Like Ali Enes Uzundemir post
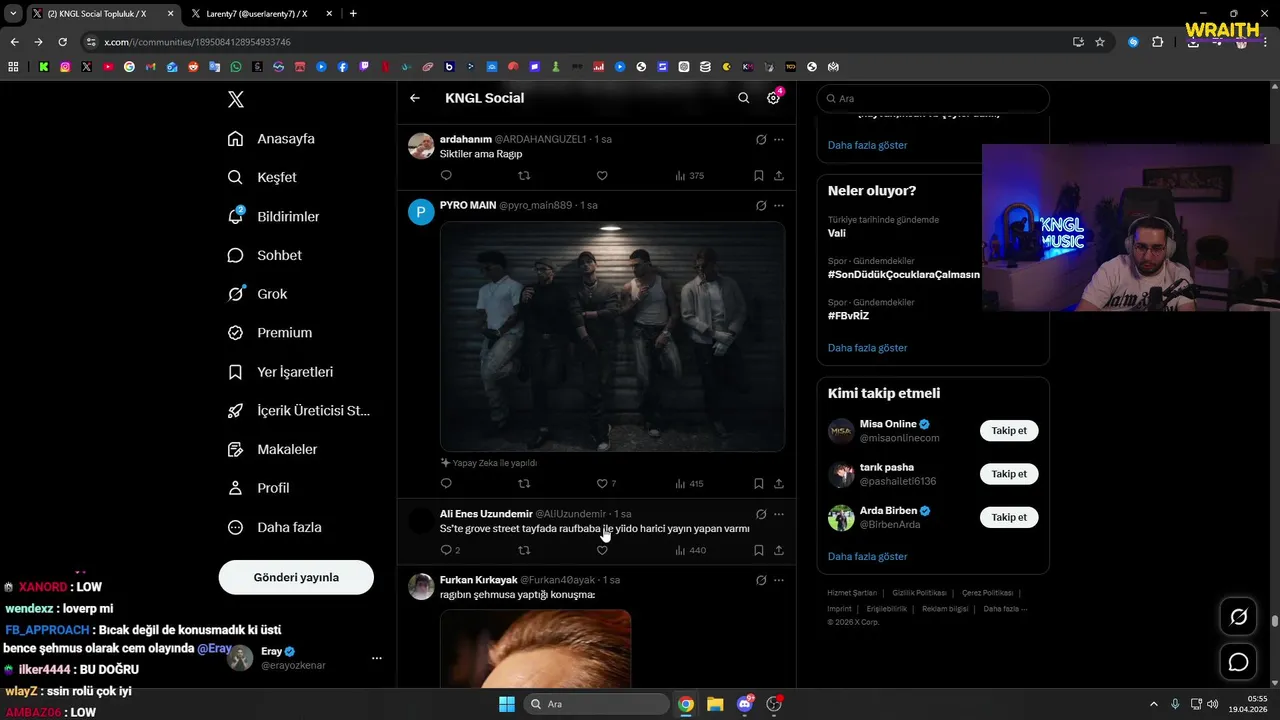Screen dimensions: 1280x720 tap(602, 550)
